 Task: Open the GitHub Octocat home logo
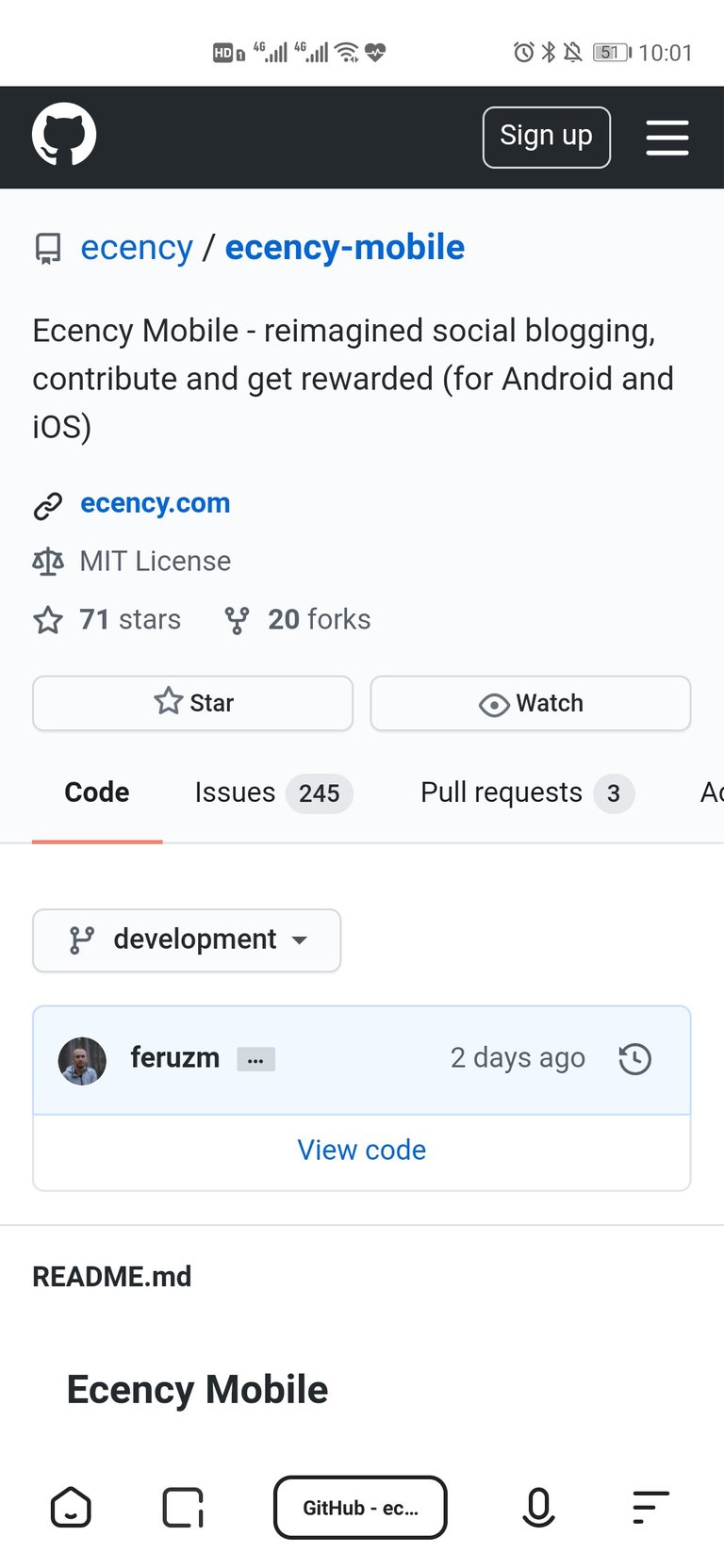coord(64,135)
